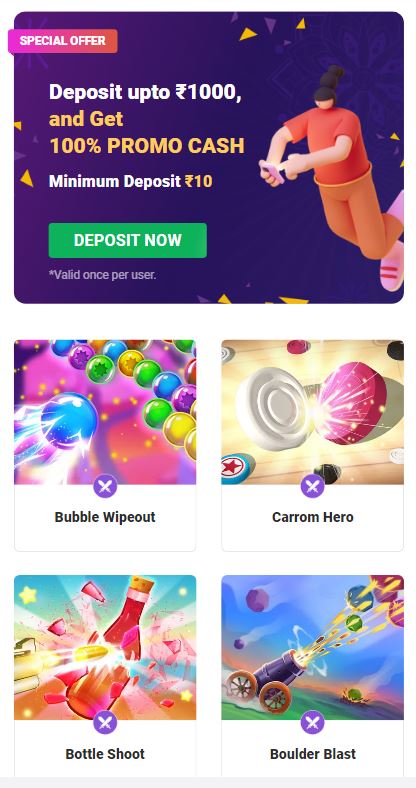The width and height of the screenshot is (416, 788).
Task: Select the Carrom Hero title label
Action: tap(313, 517)
